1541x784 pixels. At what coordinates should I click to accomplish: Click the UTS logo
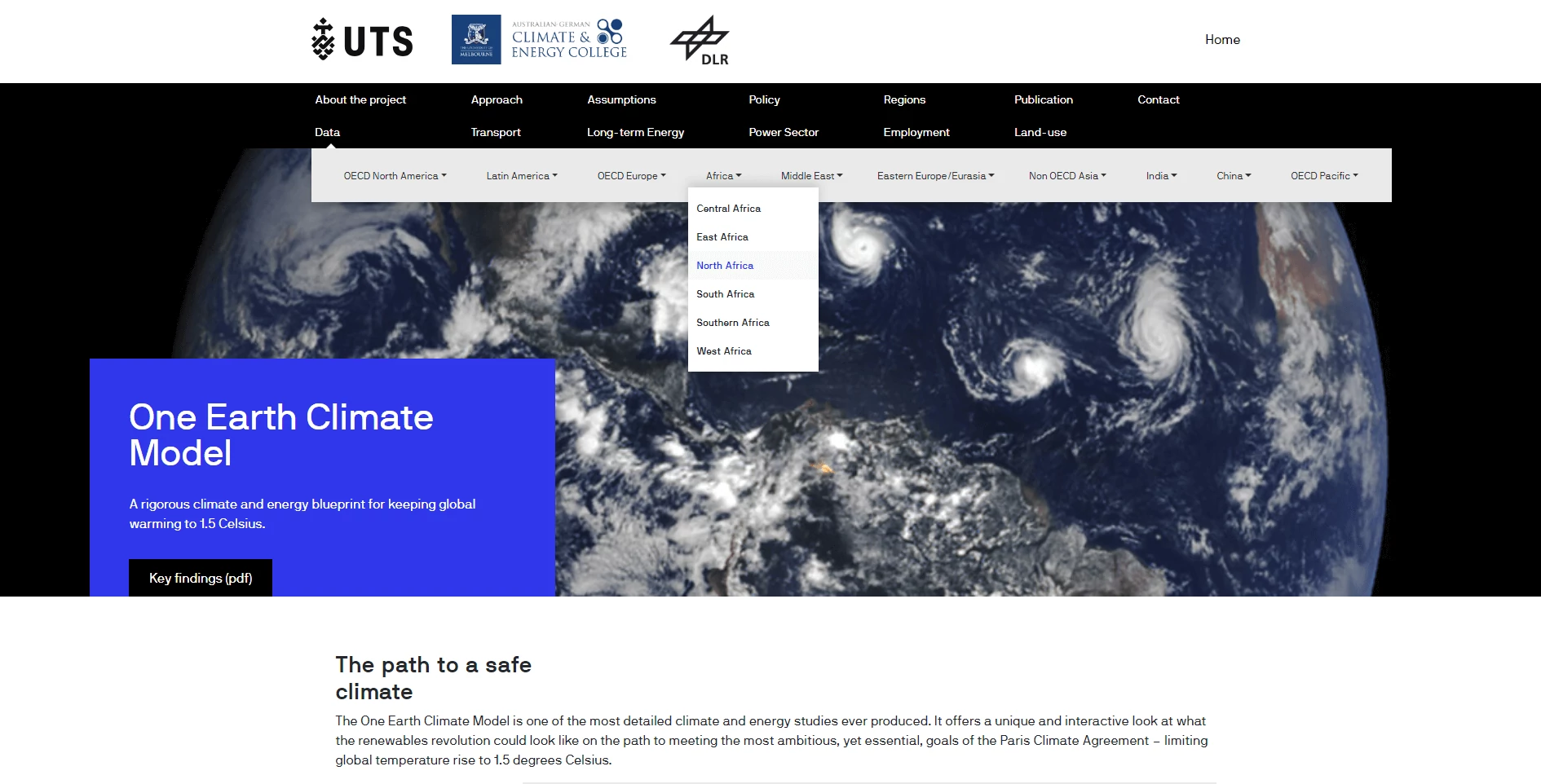click(x=360, y=39)
